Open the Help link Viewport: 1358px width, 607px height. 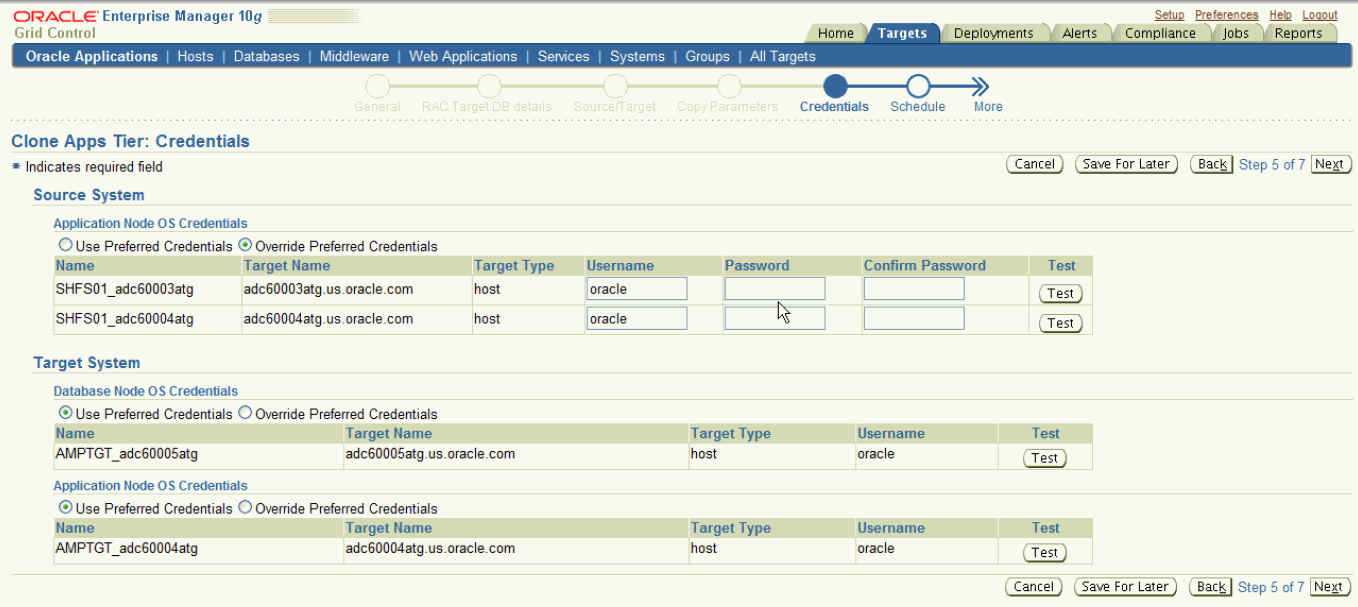pyautogui.click(x=1280, y=15)
